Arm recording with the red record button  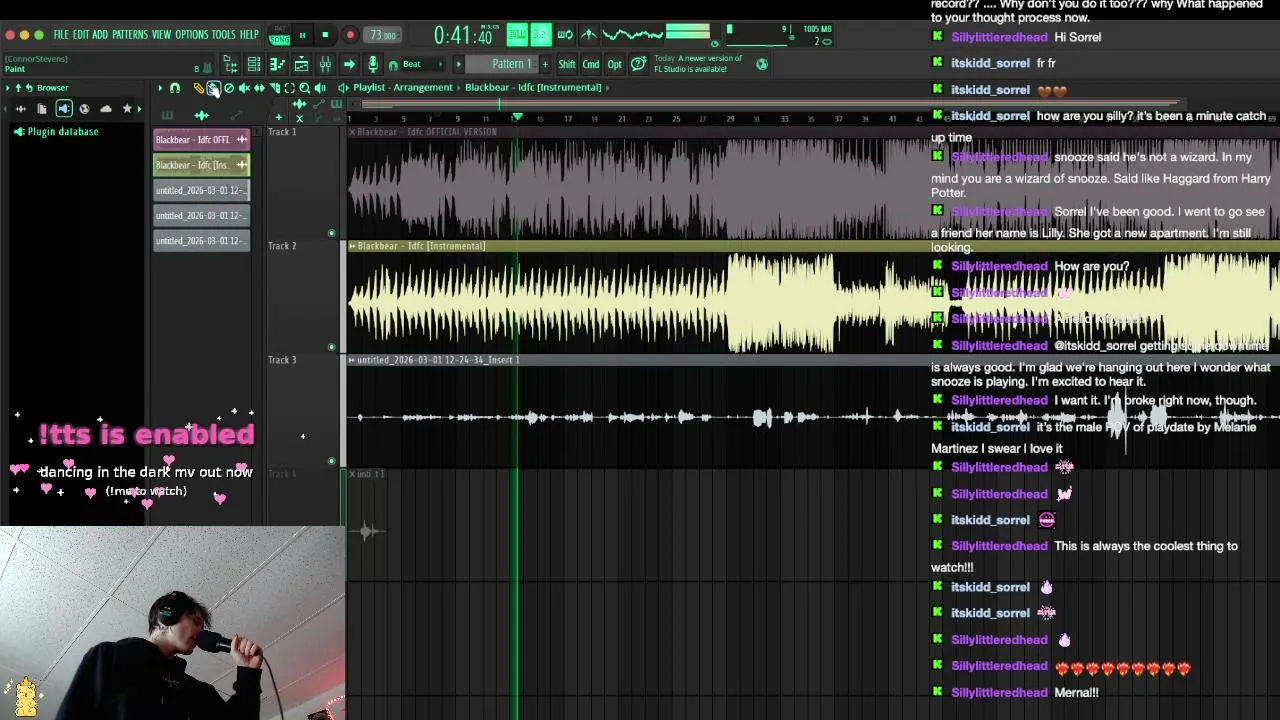pos(350,35)
